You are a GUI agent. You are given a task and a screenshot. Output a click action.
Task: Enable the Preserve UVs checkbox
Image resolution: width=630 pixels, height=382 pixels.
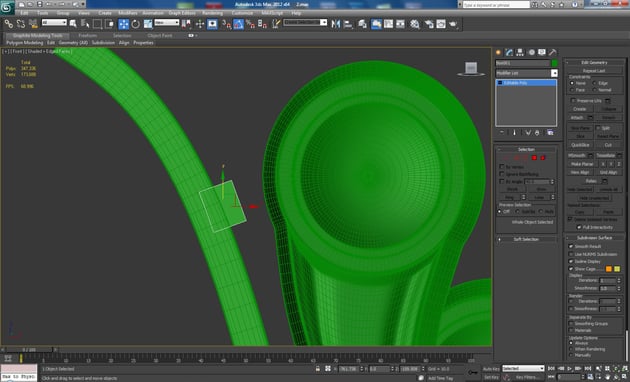[573, 100]
